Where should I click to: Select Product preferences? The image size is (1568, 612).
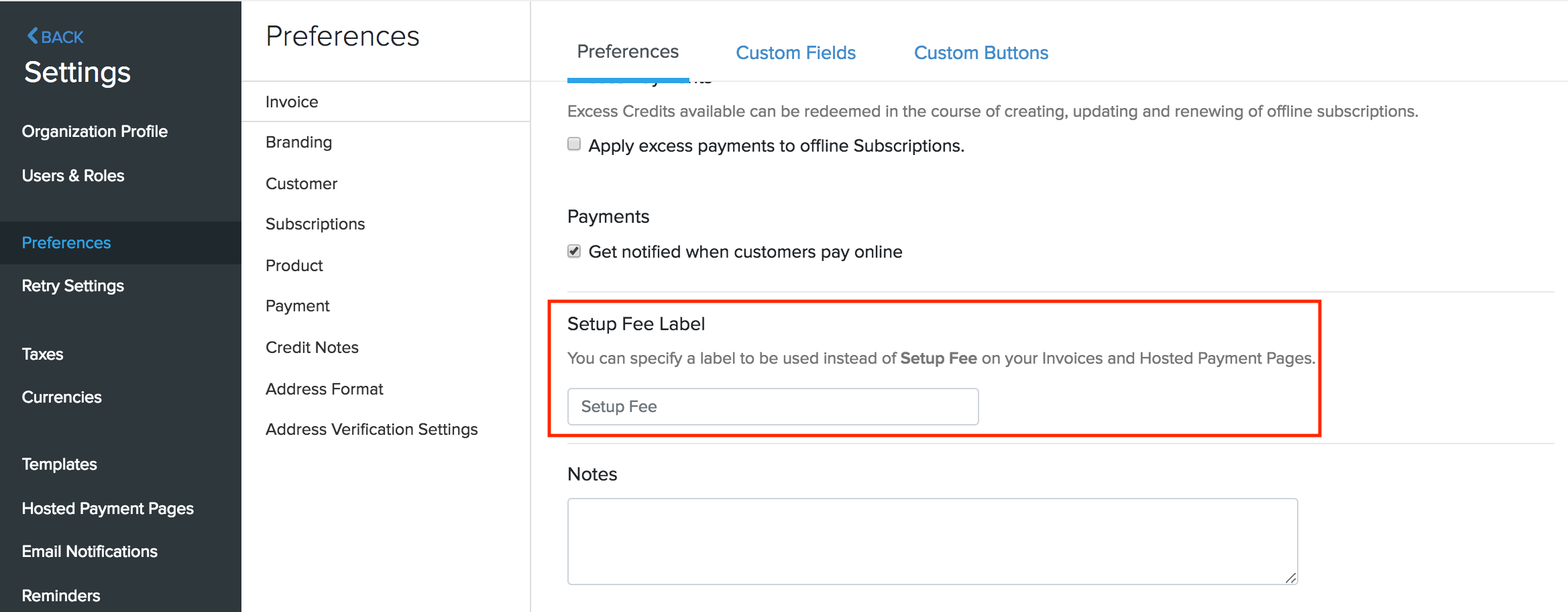294,265
